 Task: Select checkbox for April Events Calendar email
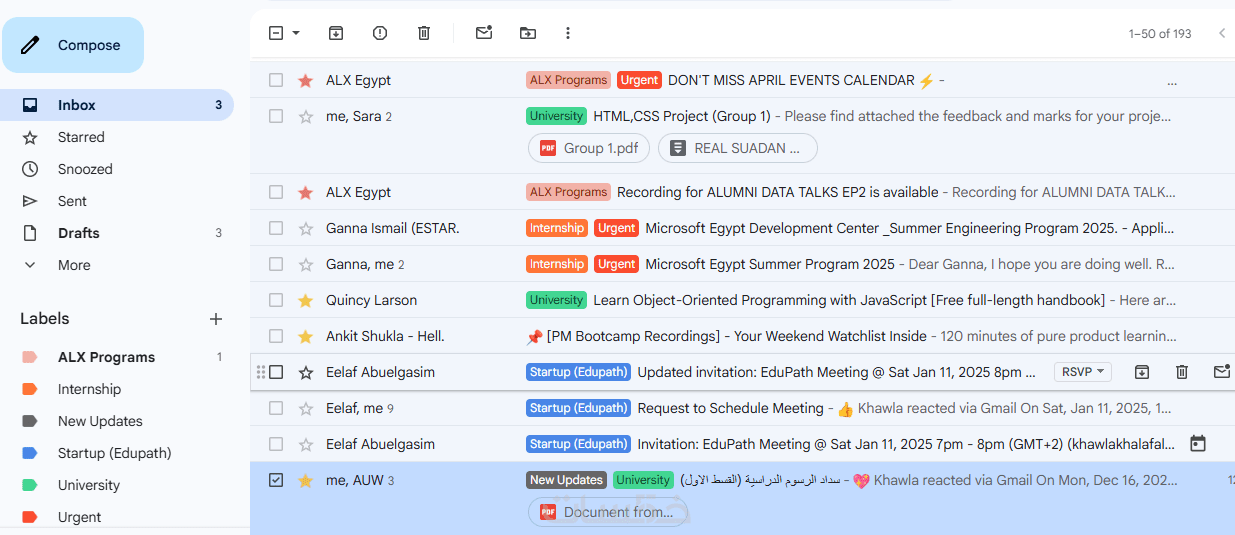[276, 80]
